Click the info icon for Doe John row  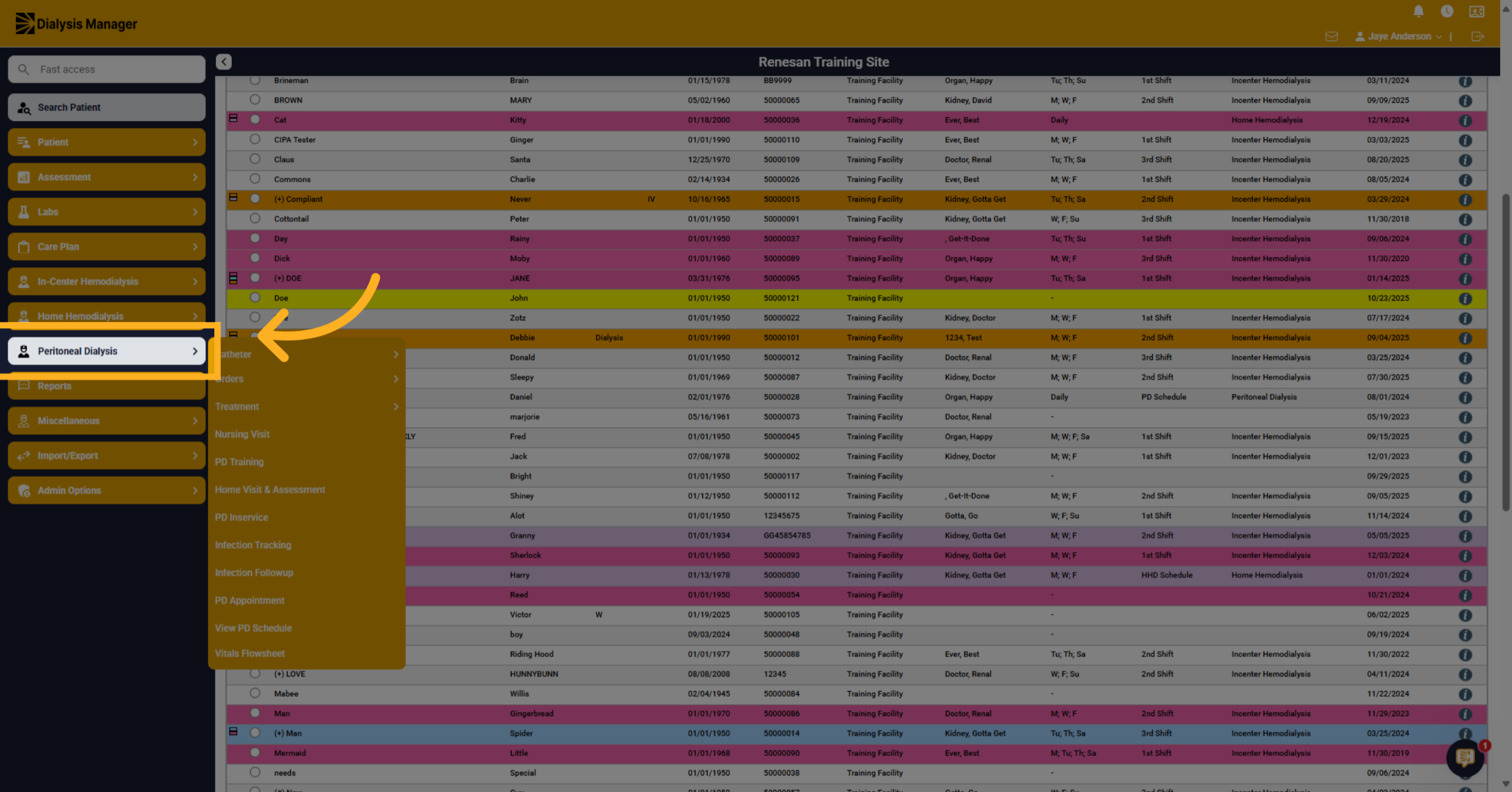point(1465,299)
